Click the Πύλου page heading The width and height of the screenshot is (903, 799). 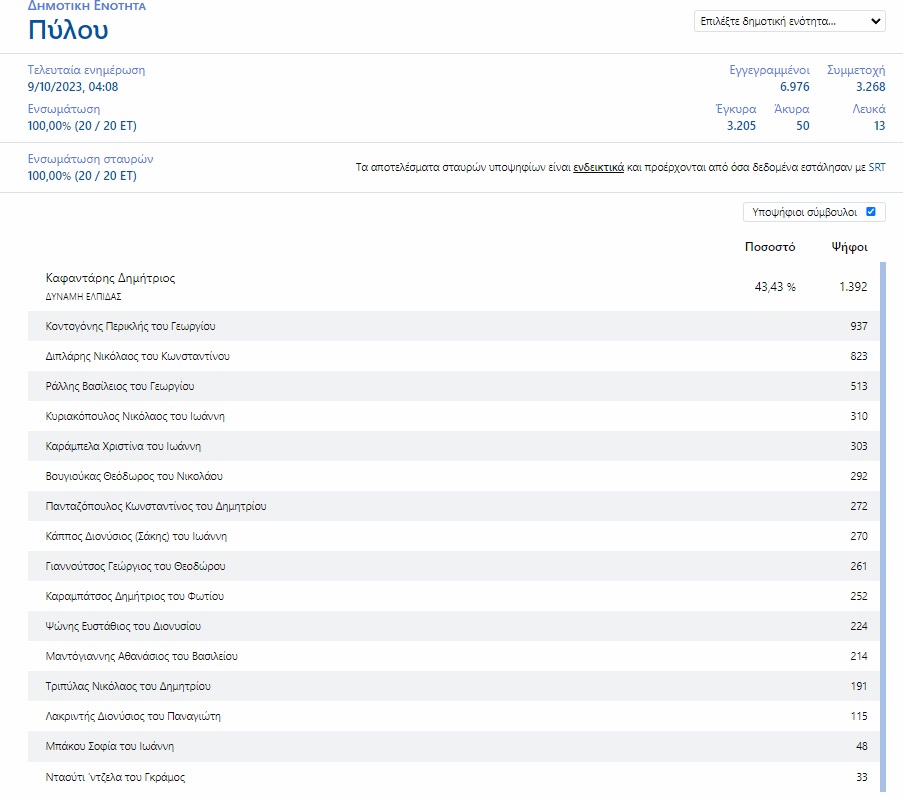(68, 29)
